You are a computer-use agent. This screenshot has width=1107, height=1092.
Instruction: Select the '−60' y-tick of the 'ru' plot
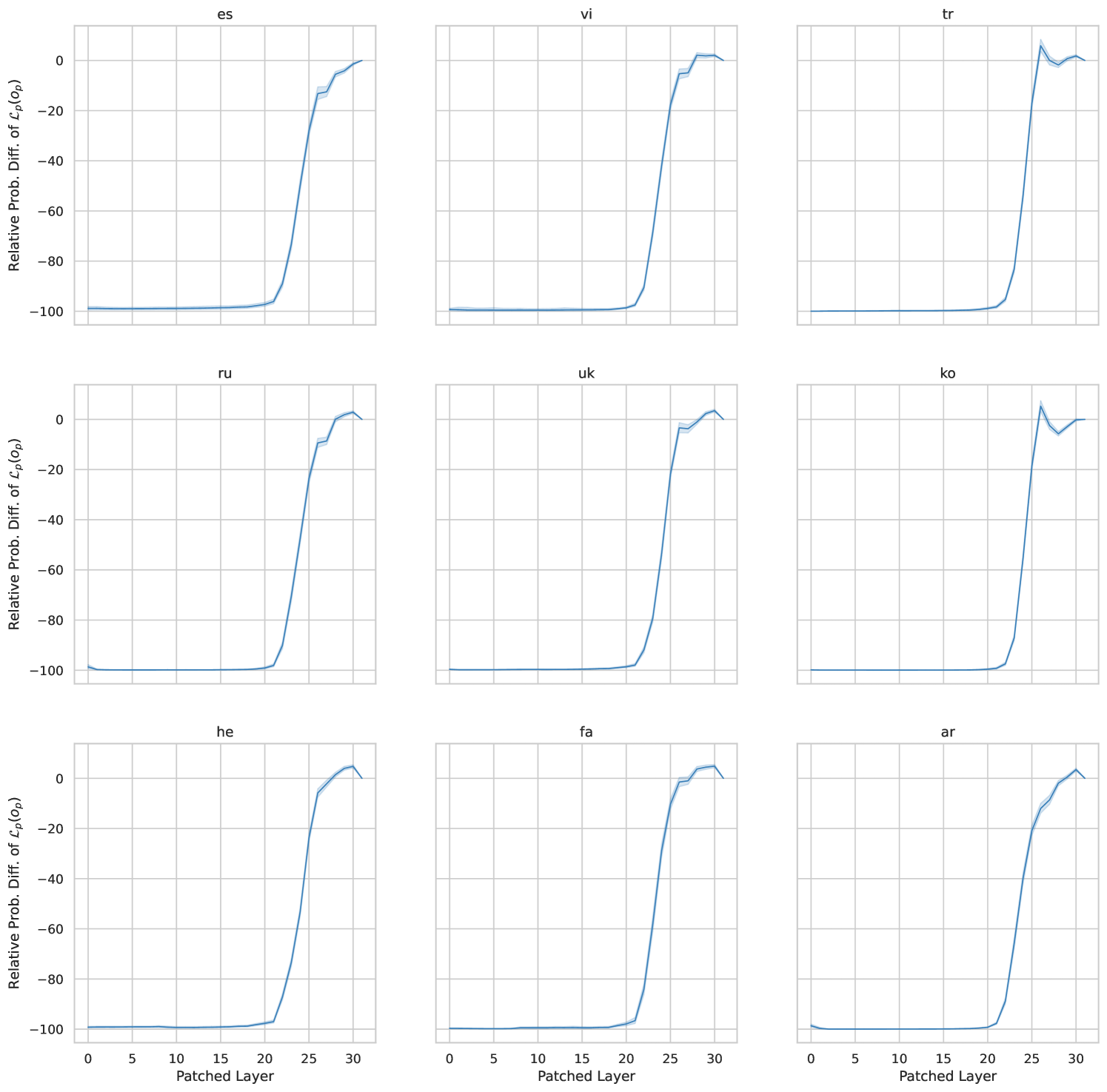tap(52, 571)
